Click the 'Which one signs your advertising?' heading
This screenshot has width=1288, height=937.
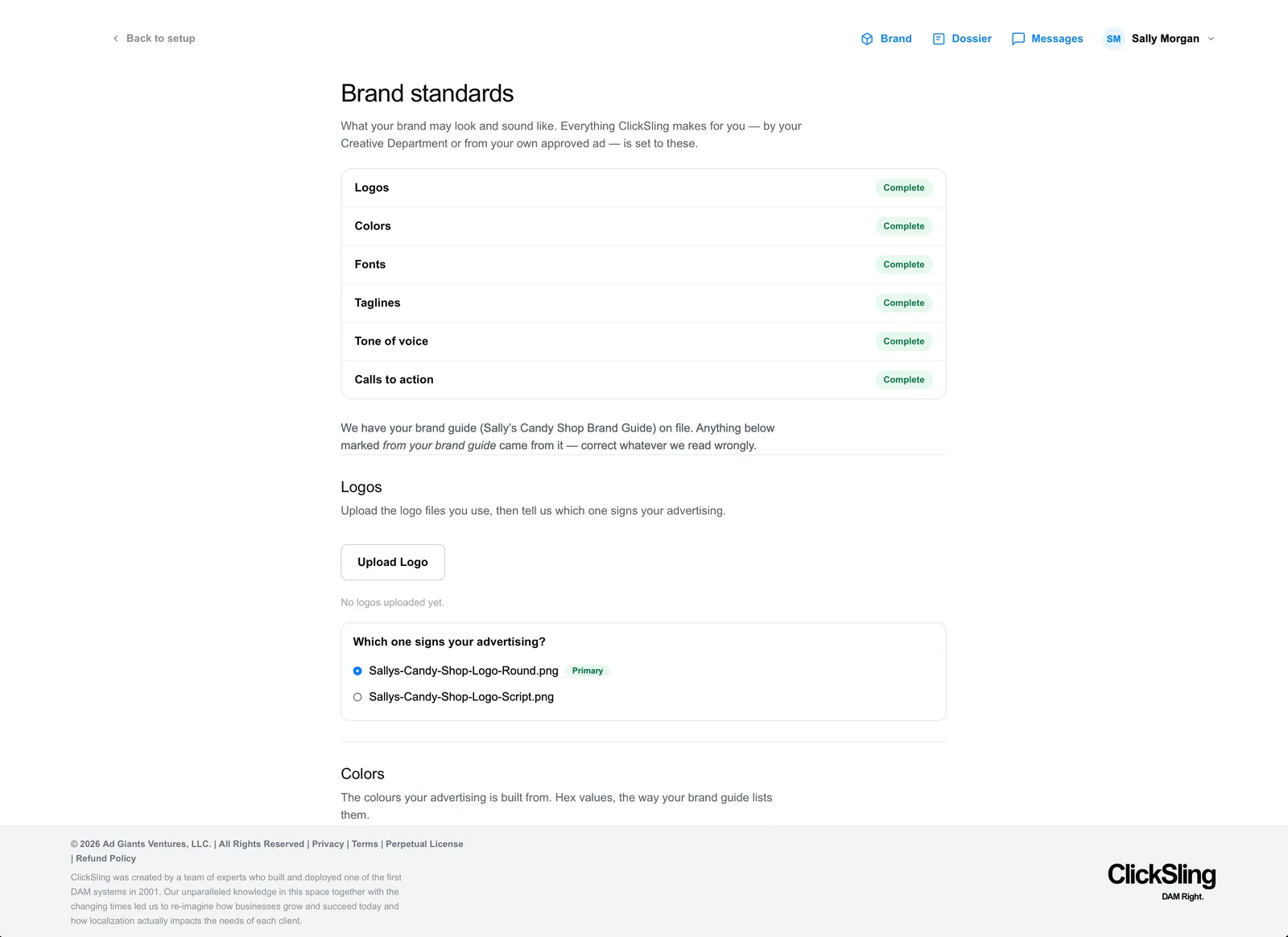pyautogui.click(x=449, y=642)
